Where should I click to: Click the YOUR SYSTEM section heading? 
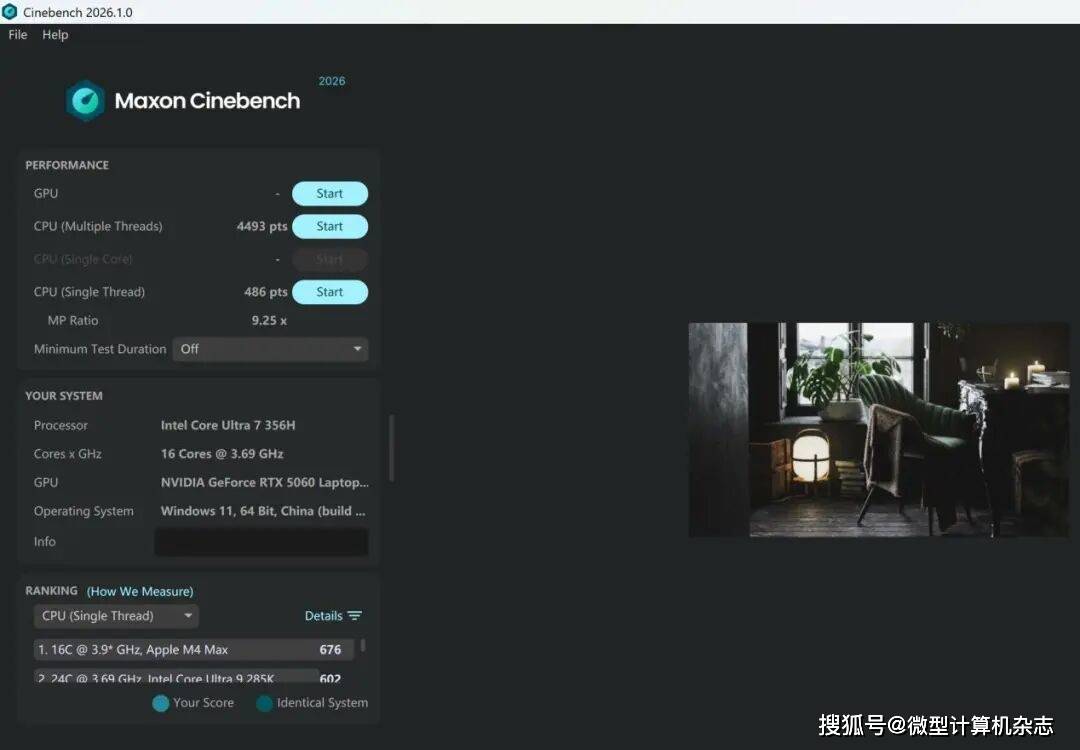pos(63,396)
